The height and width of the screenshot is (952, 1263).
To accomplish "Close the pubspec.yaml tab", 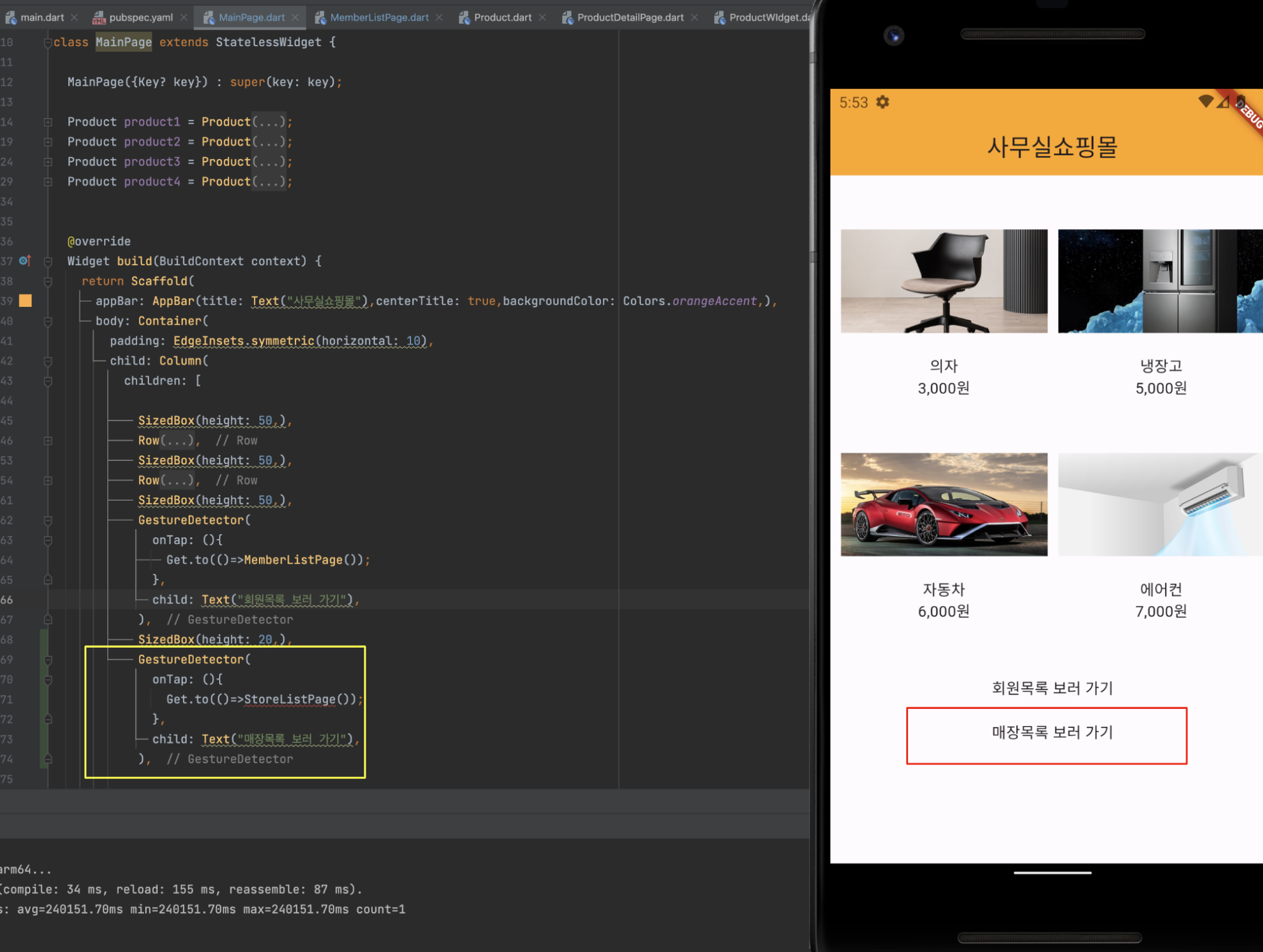I will 184,18.
